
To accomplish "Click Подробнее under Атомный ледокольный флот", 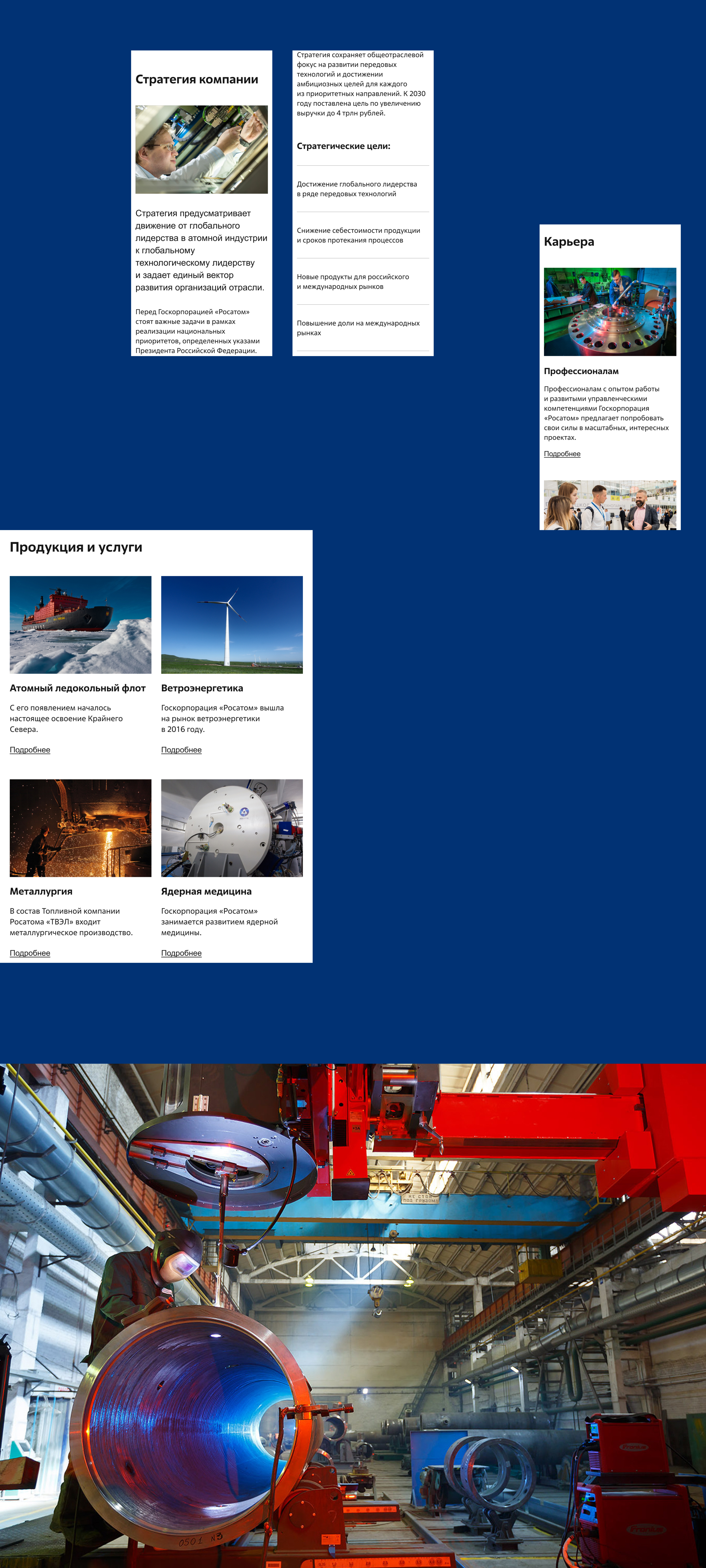I will [30, 750].
